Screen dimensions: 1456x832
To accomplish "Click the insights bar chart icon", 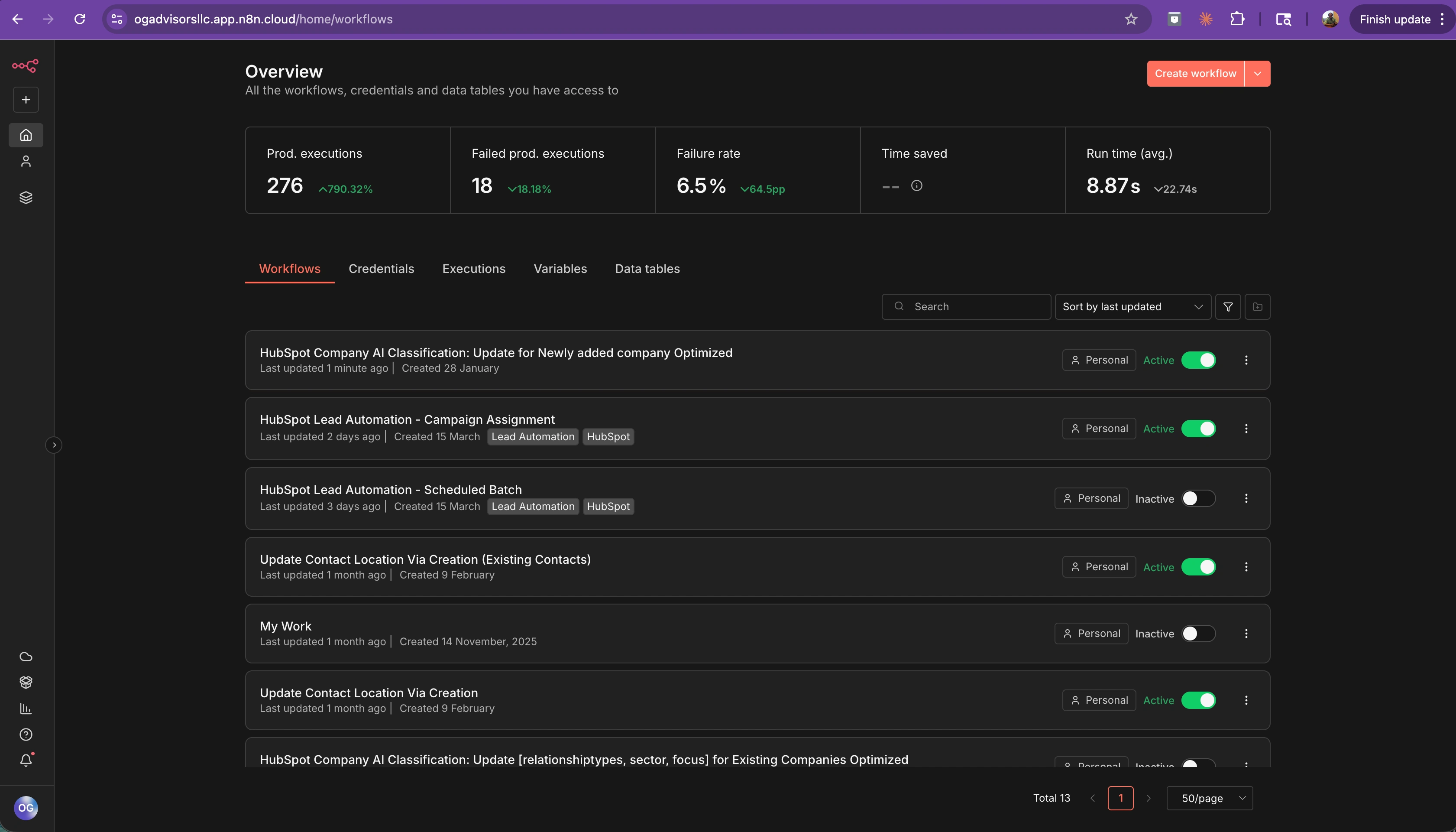I will coord(26,708).
